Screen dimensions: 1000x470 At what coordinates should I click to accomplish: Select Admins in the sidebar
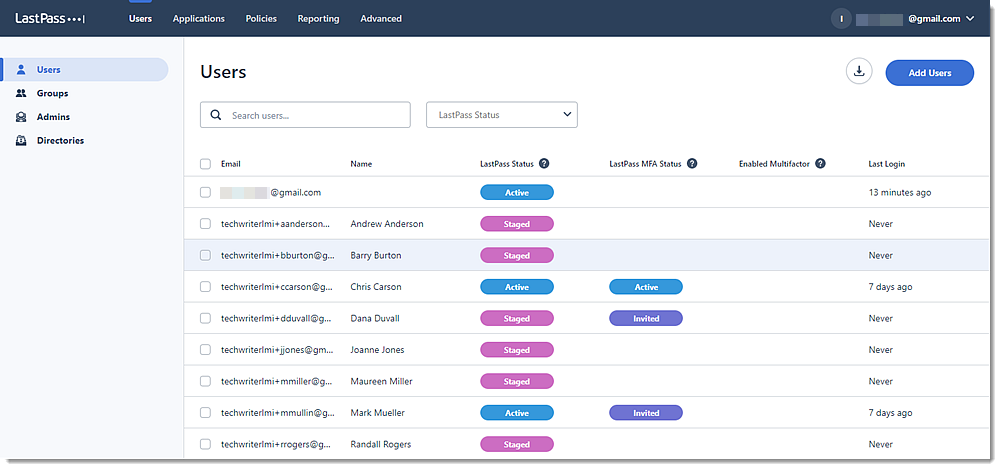point(54,117)
